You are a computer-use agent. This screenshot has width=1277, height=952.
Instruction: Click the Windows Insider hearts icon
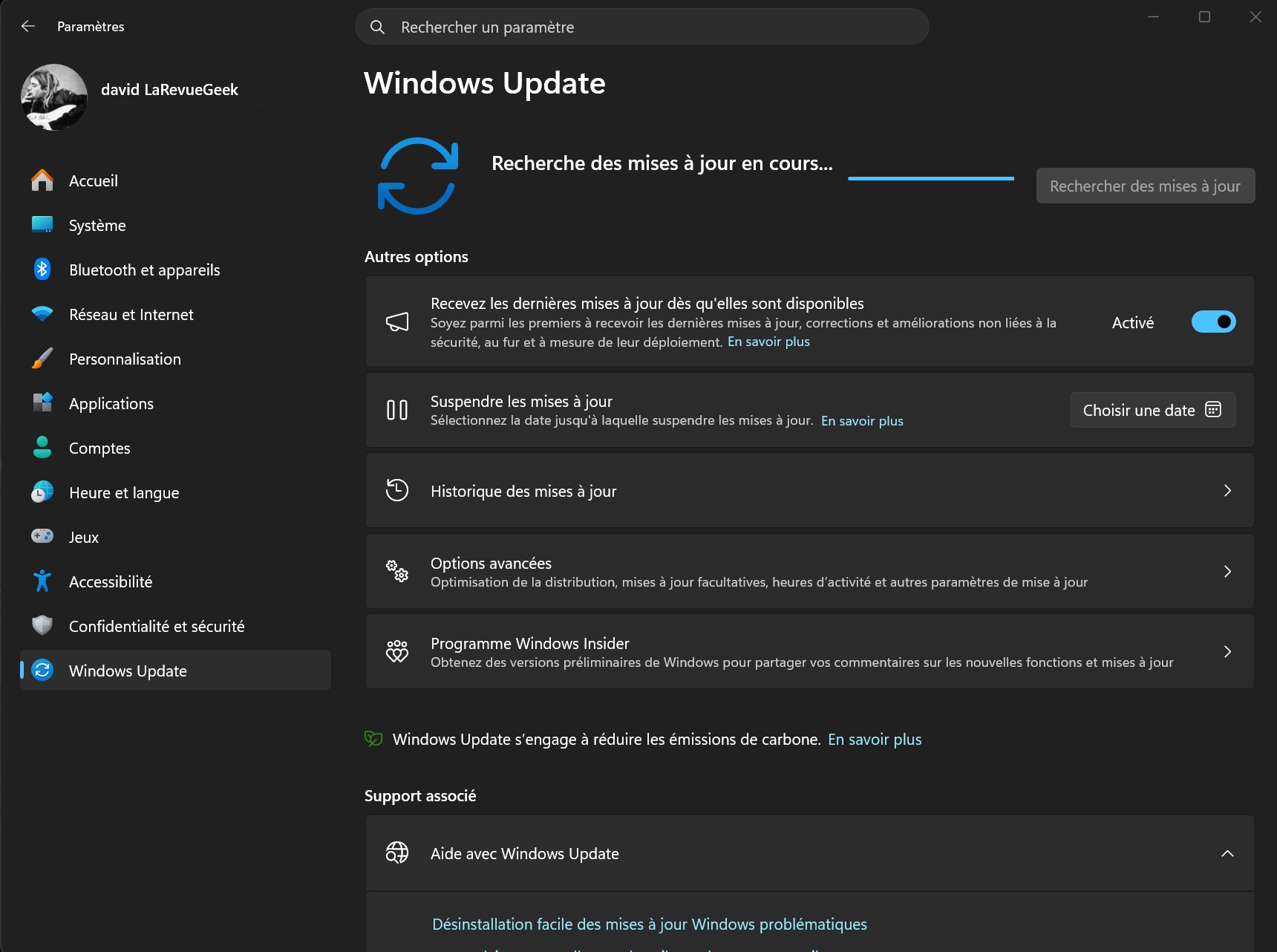click(397, 651)
